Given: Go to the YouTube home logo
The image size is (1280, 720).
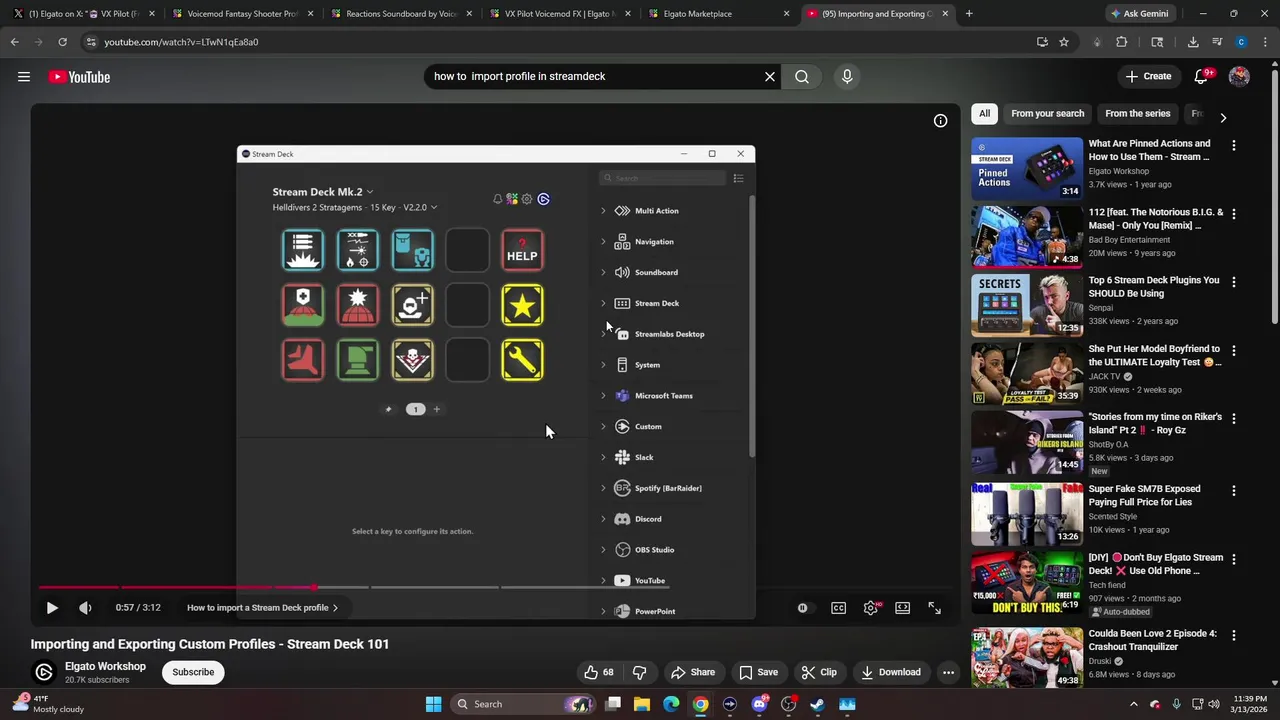Looking at the screenshot, I should point(79,76).
